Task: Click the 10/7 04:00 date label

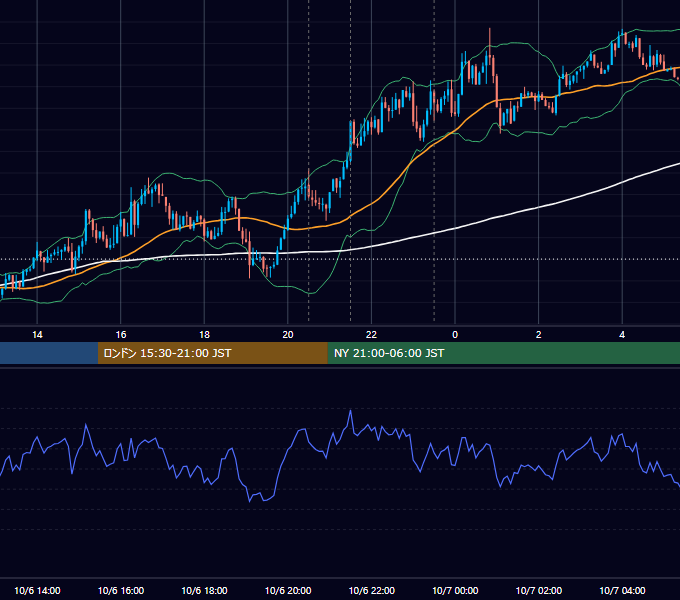Action: (622, 590)
